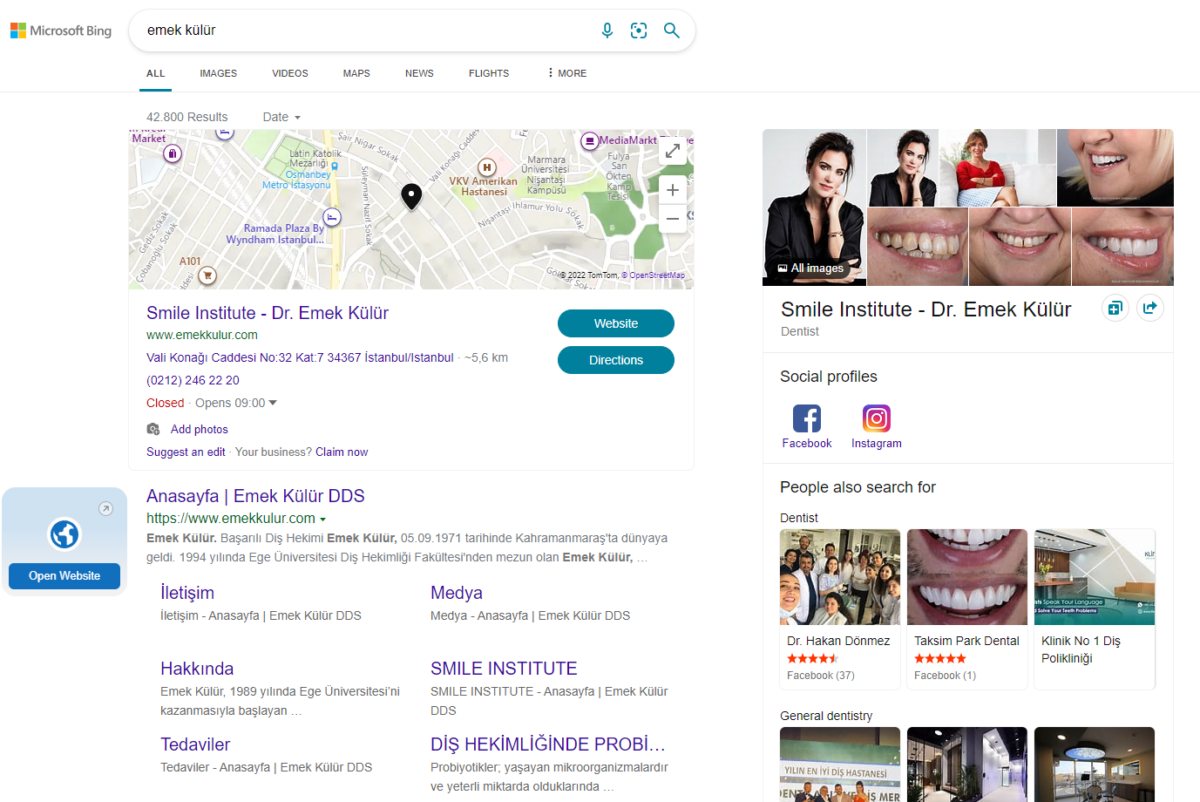The width and height of the screenshot is (1200, 802).
Task: Open photo of woman in red top
Action: (997, 167)
